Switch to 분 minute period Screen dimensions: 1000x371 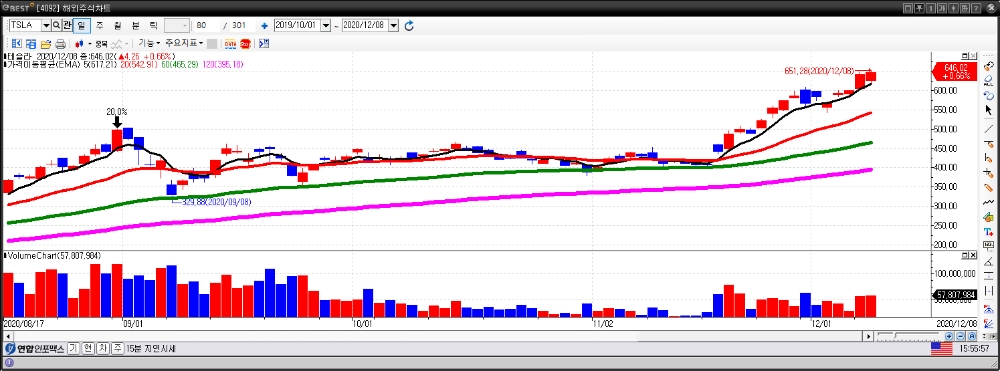point(136,25)
